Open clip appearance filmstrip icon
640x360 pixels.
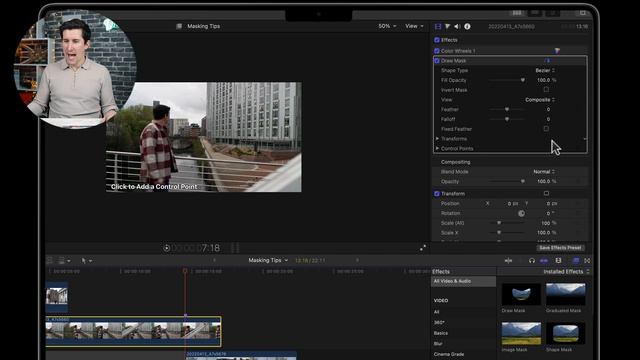tap(558, 260)
